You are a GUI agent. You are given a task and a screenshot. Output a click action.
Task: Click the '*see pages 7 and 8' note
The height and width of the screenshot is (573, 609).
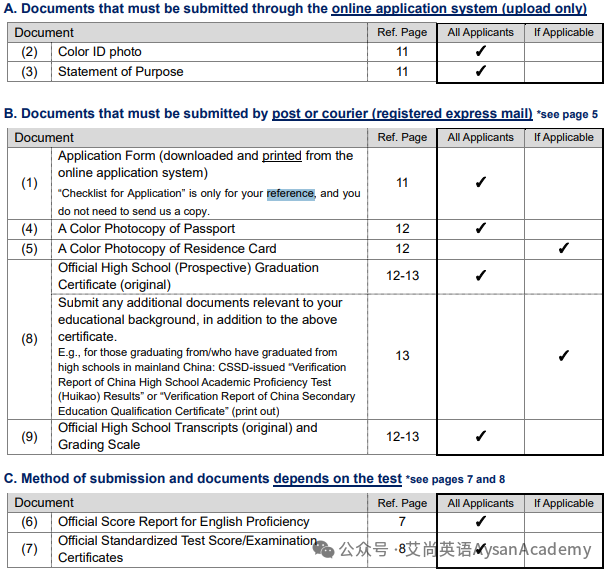pos(455,479)
